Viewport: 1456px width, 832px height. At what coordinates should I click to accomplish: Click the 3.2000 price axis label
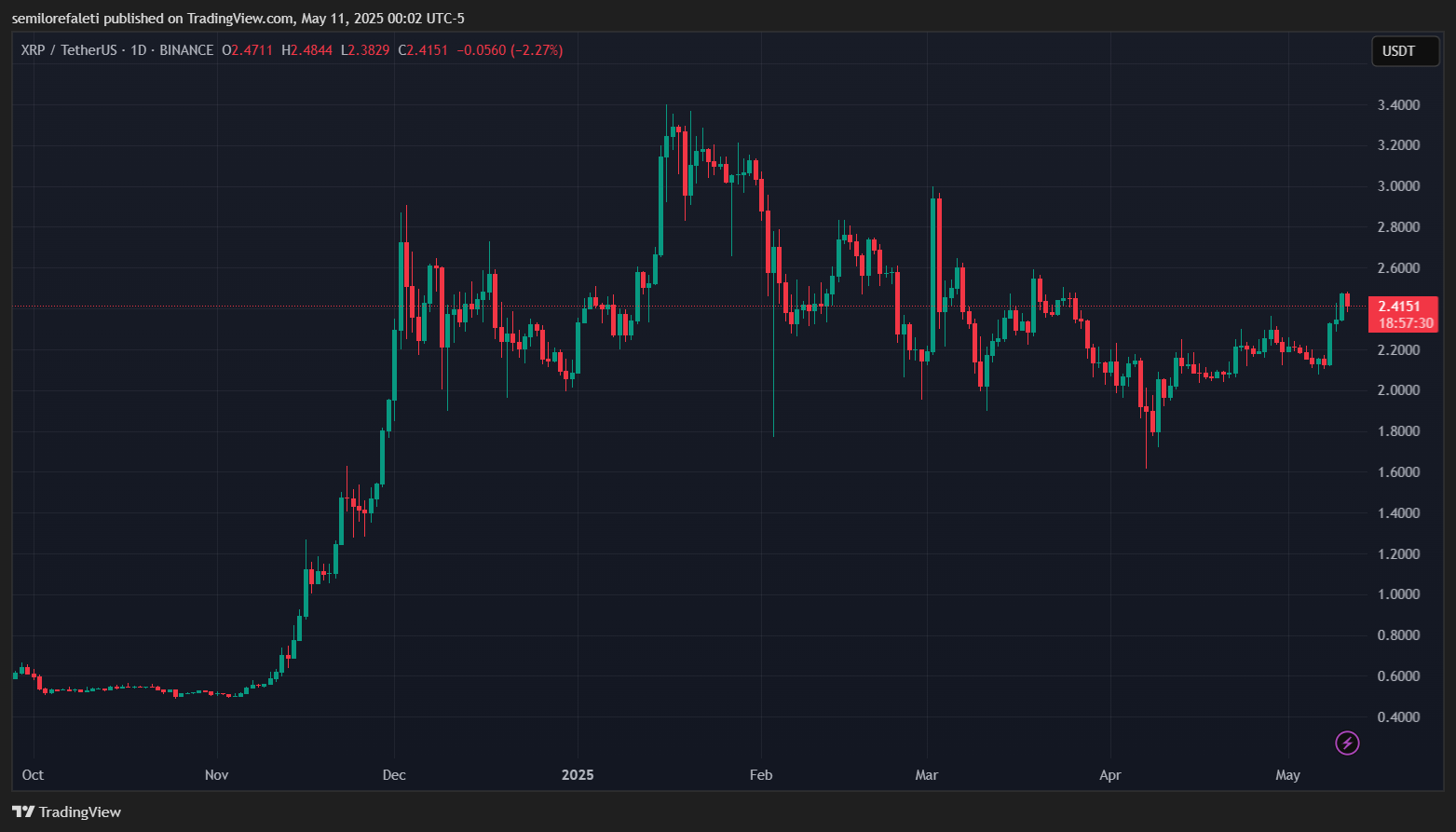1398,145
